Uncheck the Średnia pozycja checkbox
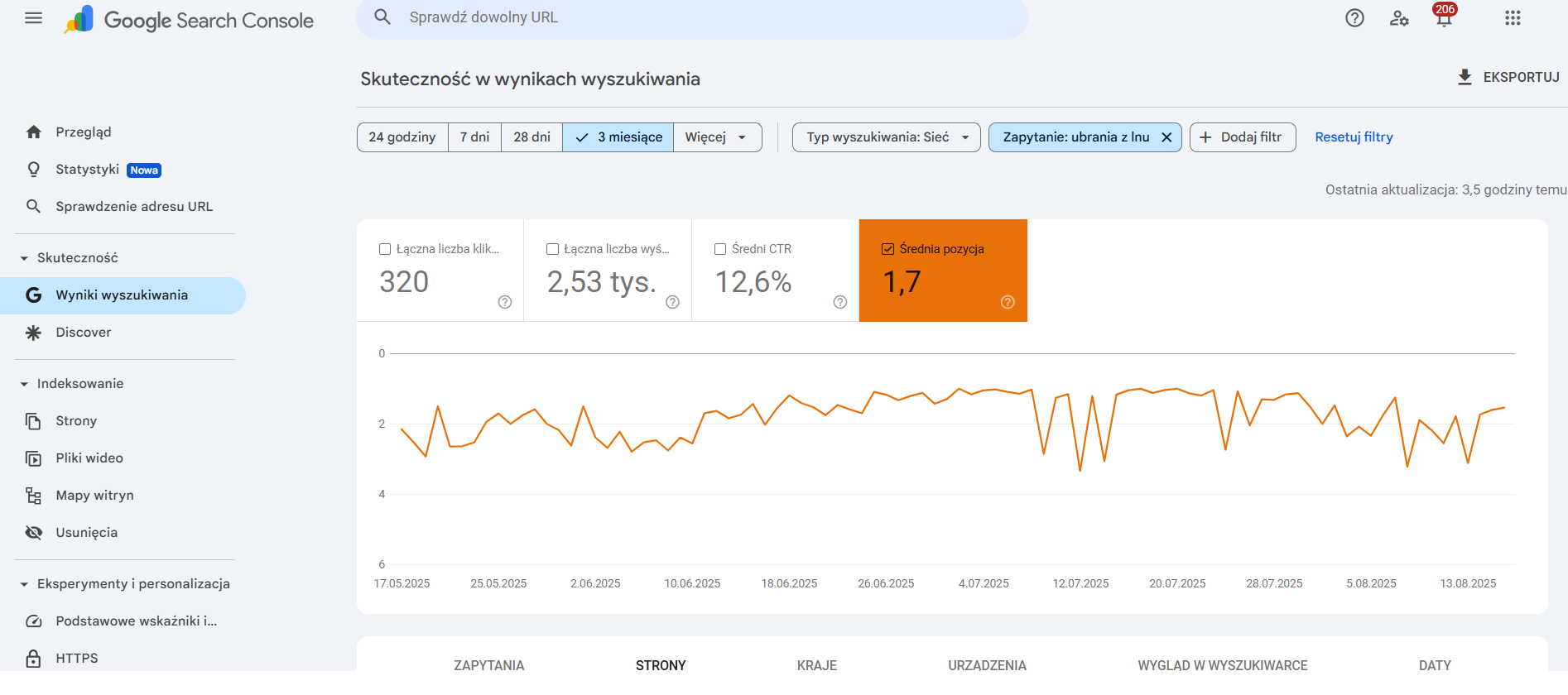 tap(888, 249)
